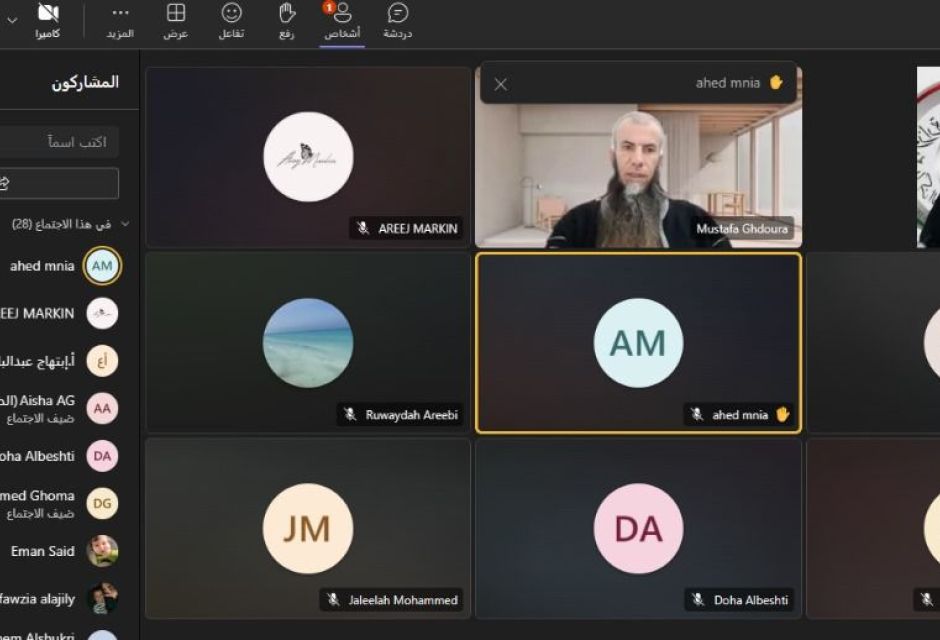This screenshot has height=640, width=940.
Task: Click the DG avatar for Ghoma
Action: click(102, 503)
